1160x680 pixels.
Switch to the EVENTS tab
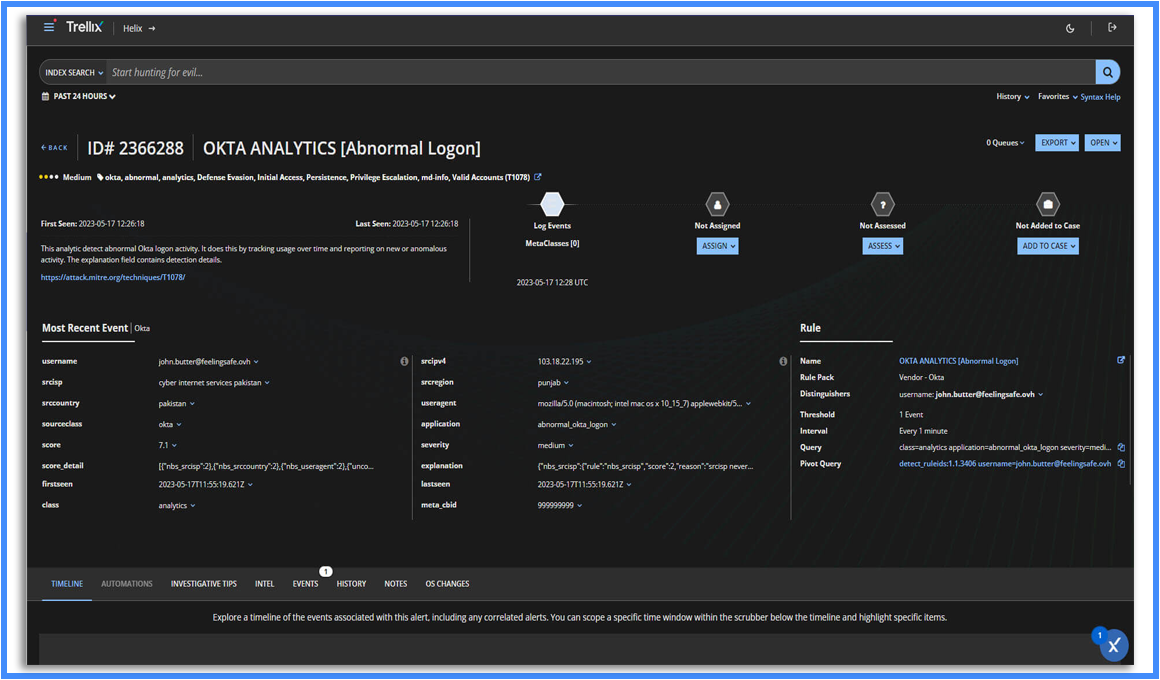[305, 584]
